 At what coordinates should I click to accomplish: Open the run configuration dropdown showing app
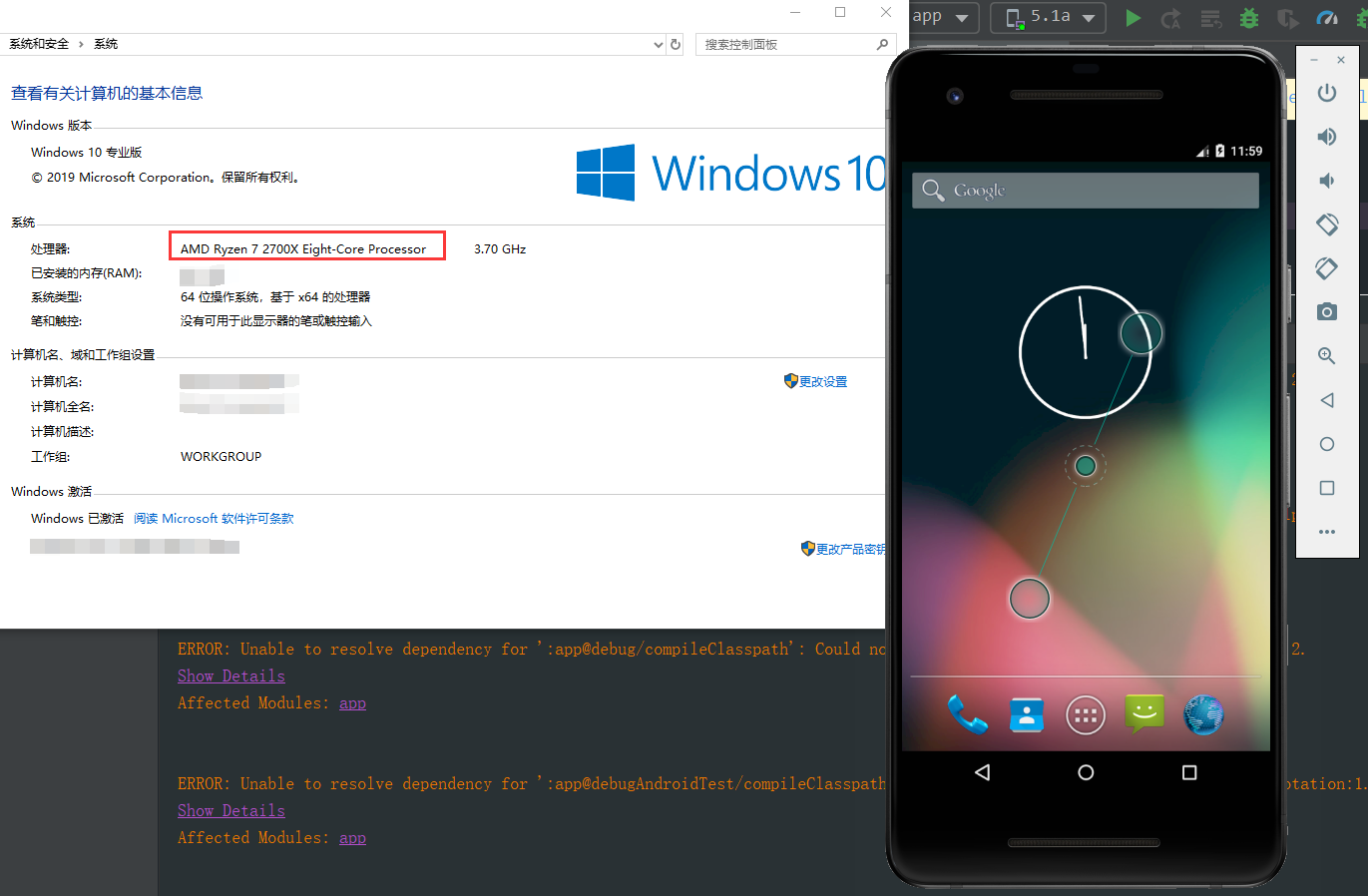[x=942, y=17]
